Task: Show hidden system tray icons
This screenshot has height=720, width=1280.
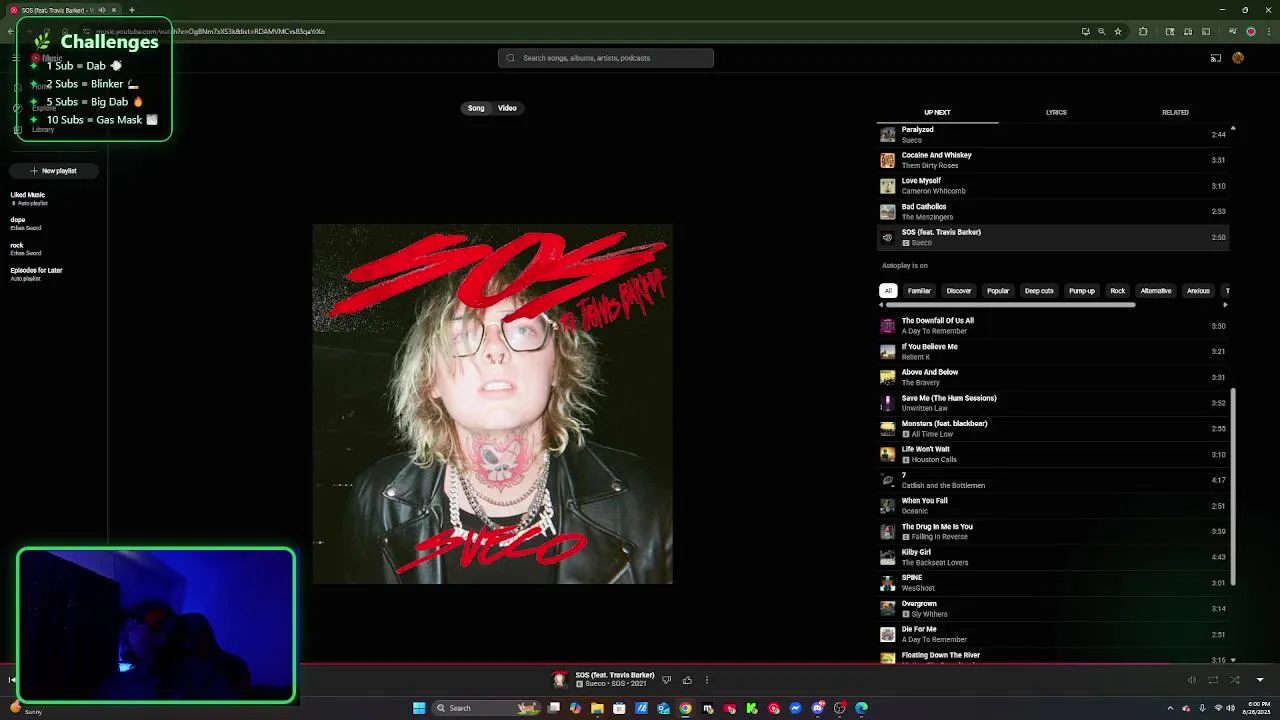Action: pos(1169,708)
